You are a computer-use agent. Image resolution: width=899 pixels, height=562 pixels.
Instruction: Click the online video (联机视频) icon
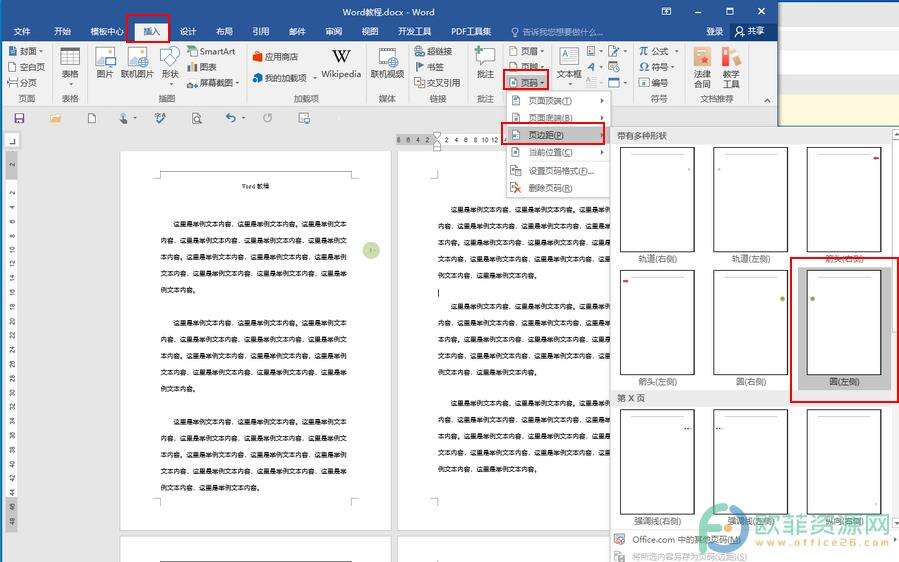(387, 61)
